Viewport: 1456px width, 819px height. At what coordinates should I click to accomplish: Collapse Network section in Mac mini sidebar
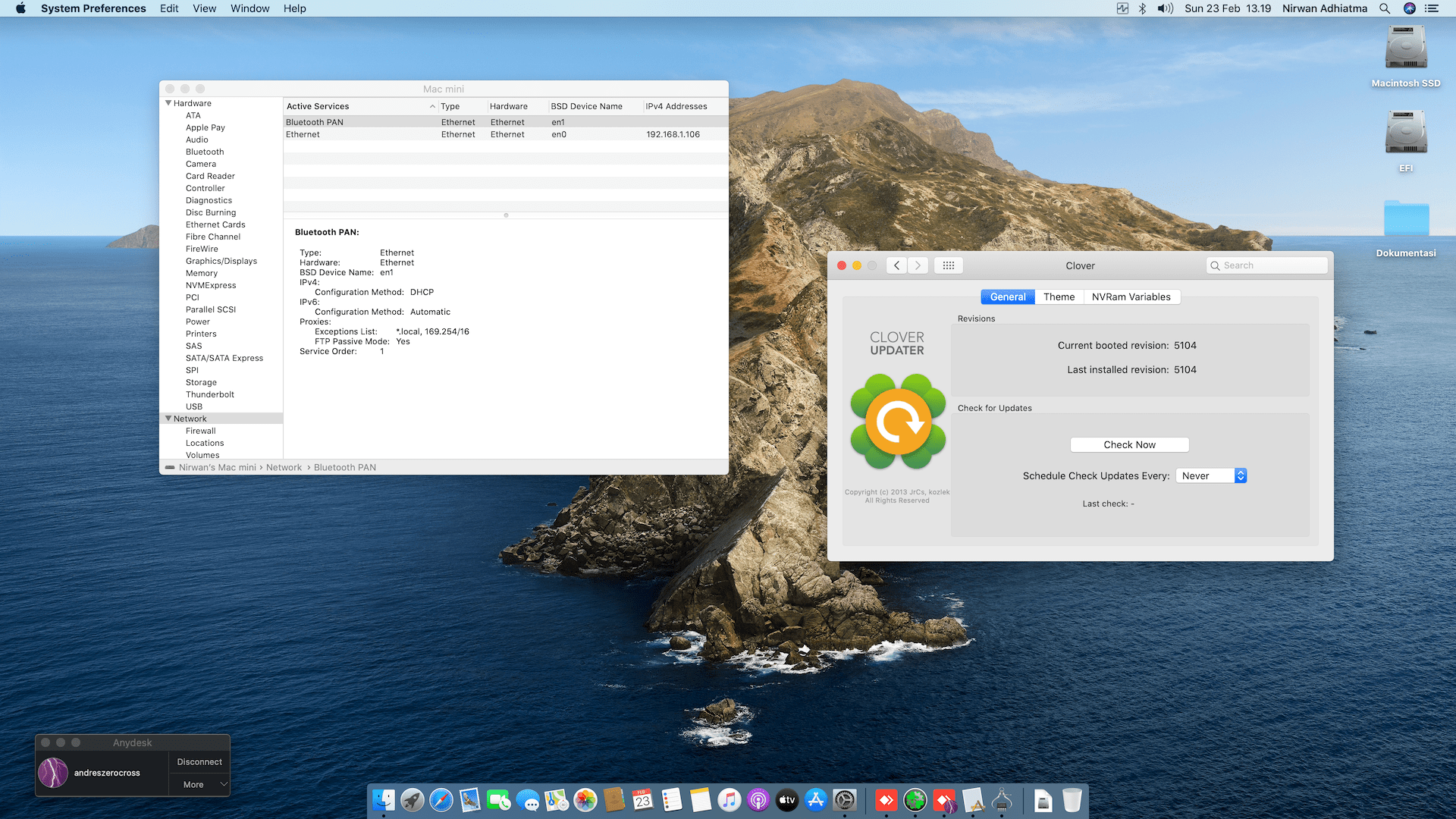click(x=168, y=419)
